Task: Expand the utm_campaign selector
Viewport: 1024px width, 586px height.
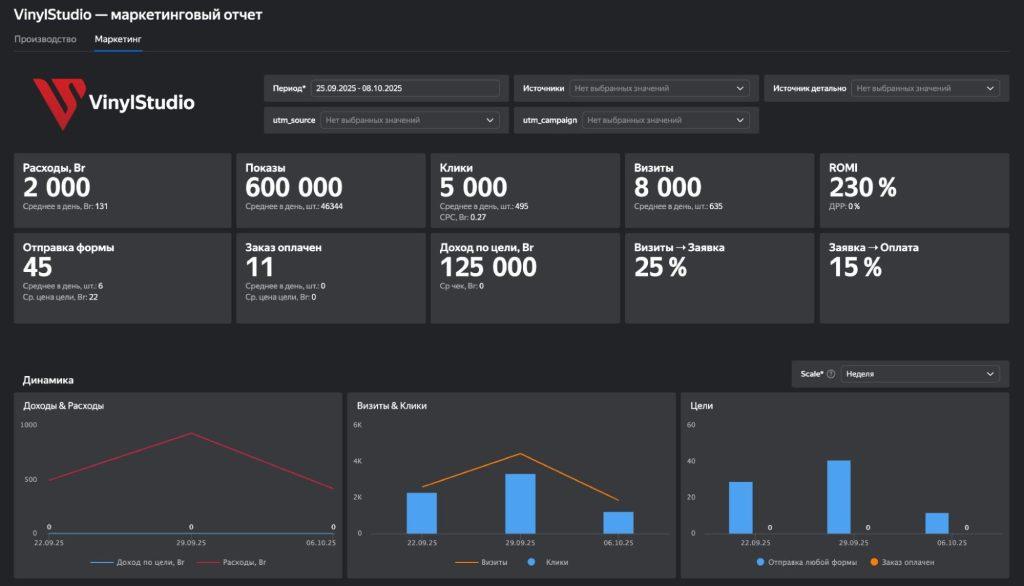Action: [x=665, y=120]
